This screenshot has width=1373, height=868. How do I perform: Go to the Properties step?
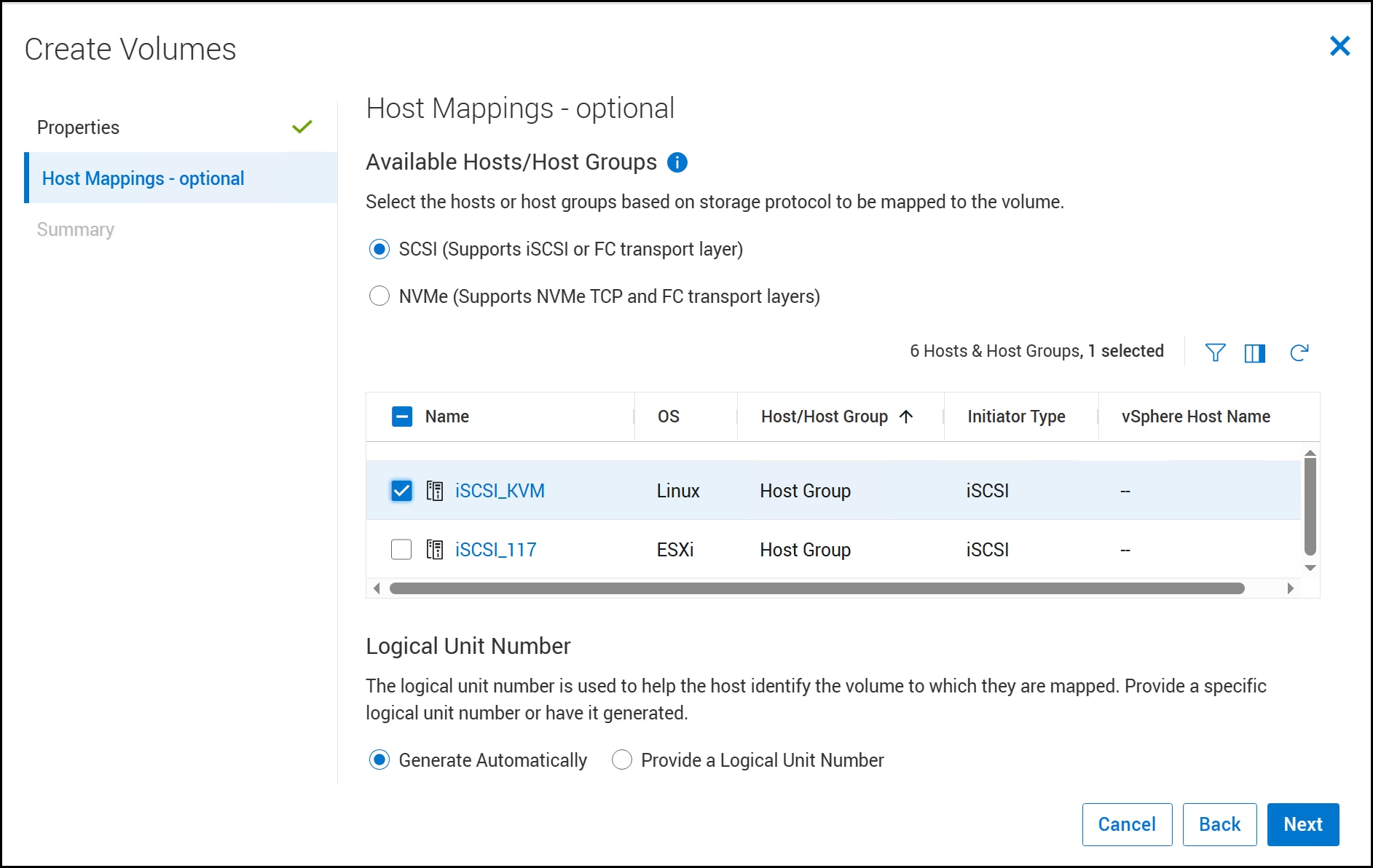click(181, 127)
